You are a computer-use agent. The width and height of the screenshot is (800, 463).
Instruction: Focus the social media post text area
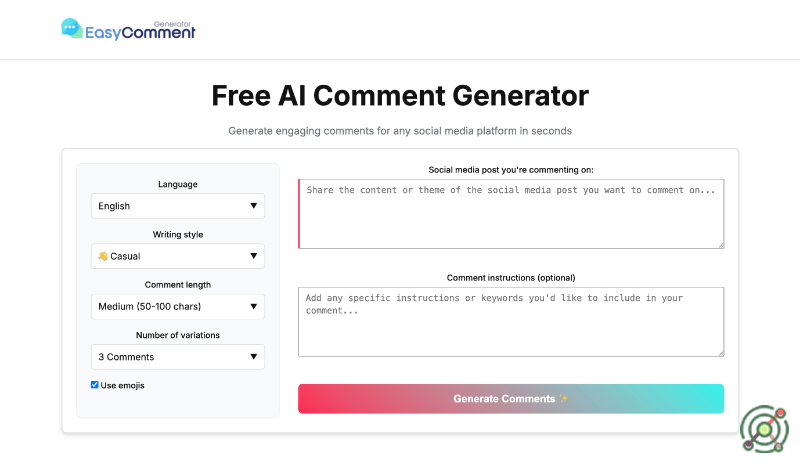coord(511,214)
